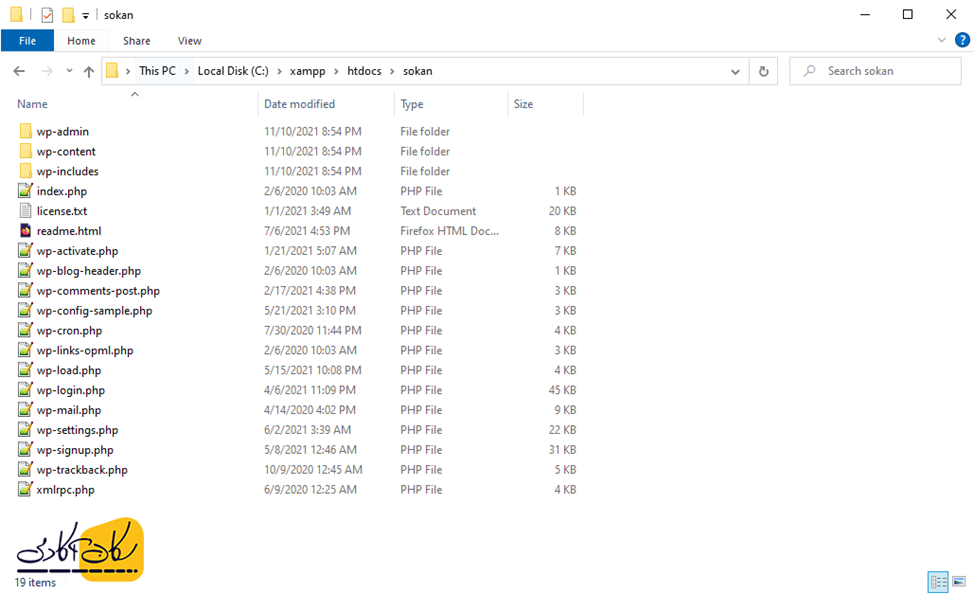Image resolution: width=974 pixels, height=594 pixels.
Task: Click the wp-mail.php file icon
Action: click(25, 409)
